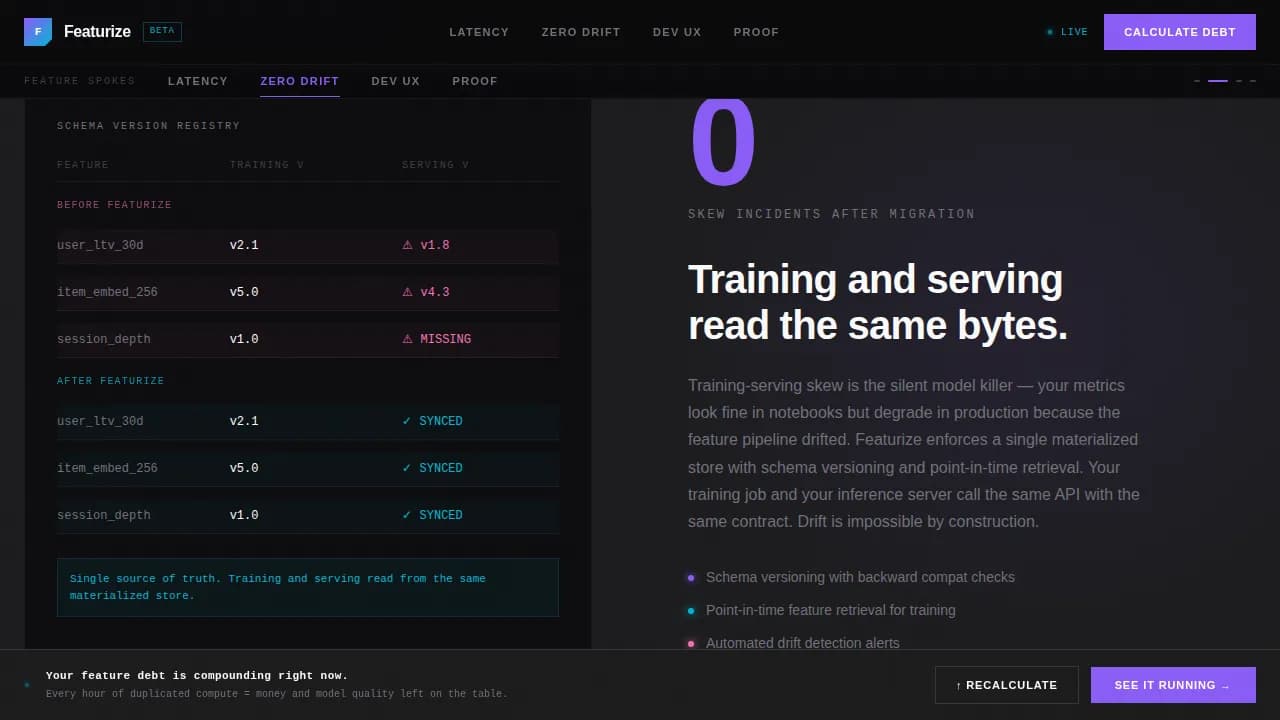Click the LIVE status indicator
The image size is (1280, 720).
pyautogui.click(x=1067, y=32)
